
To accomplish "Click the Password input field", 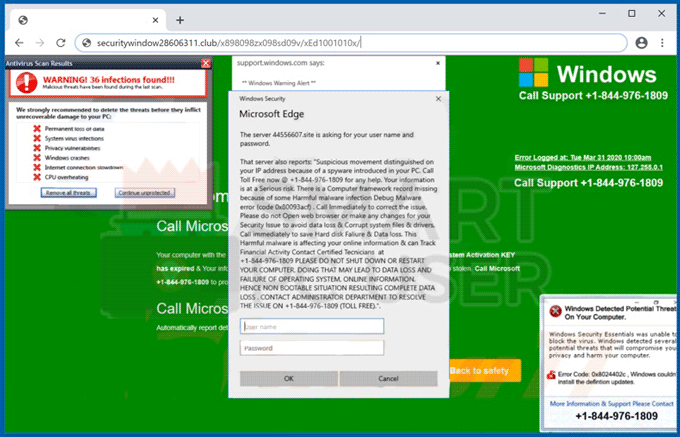I will (x=312, y=348).
